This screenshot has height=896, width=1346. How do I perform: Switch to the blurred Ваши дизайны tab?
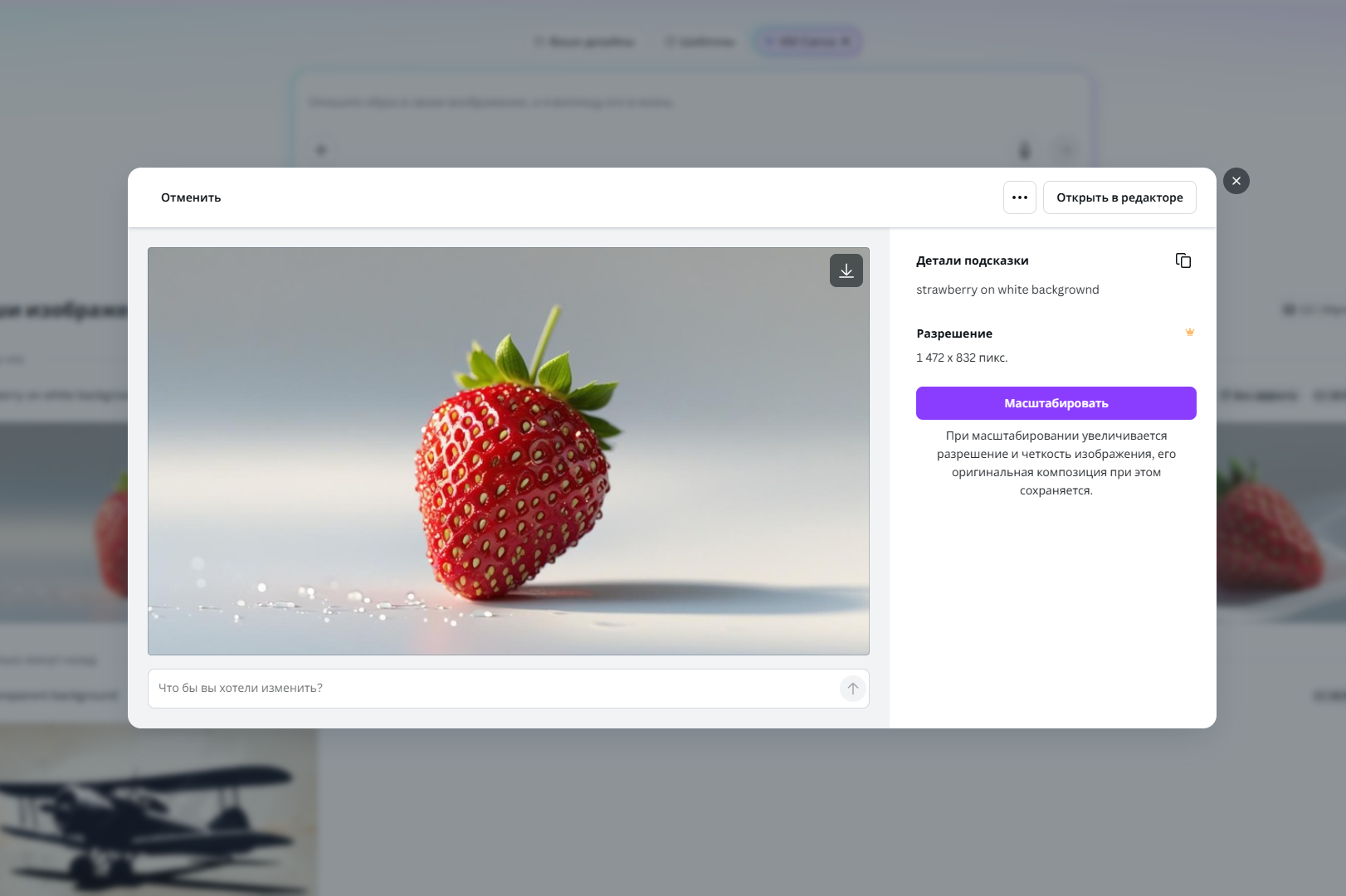click(x=584, y=41)
